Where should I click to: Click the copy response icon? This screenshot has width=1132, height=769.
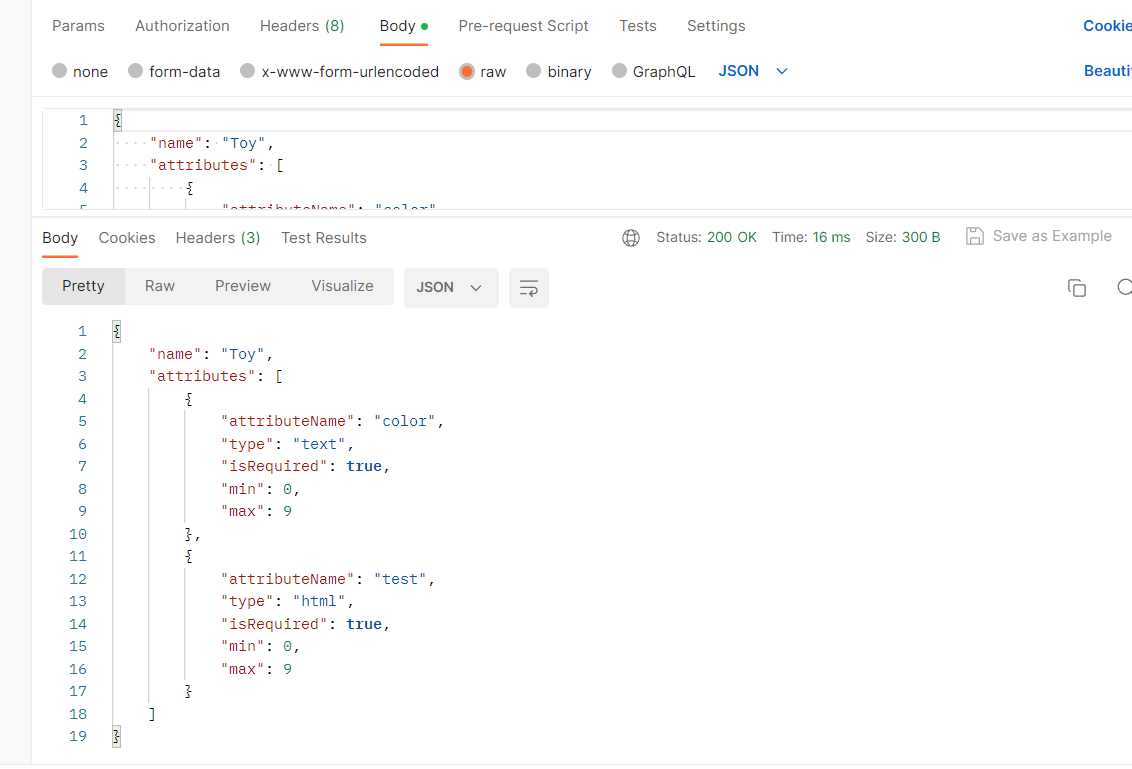click(1076, 287)
